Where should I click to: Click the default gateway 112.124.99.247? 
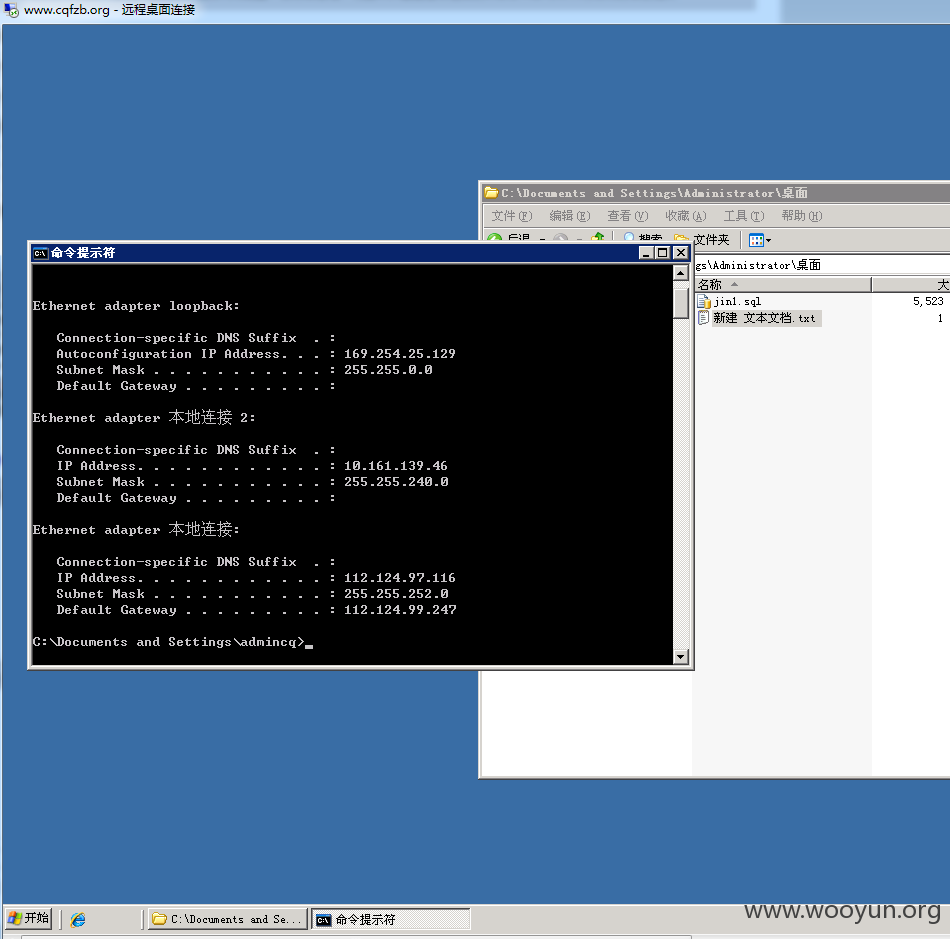[400, 610]
